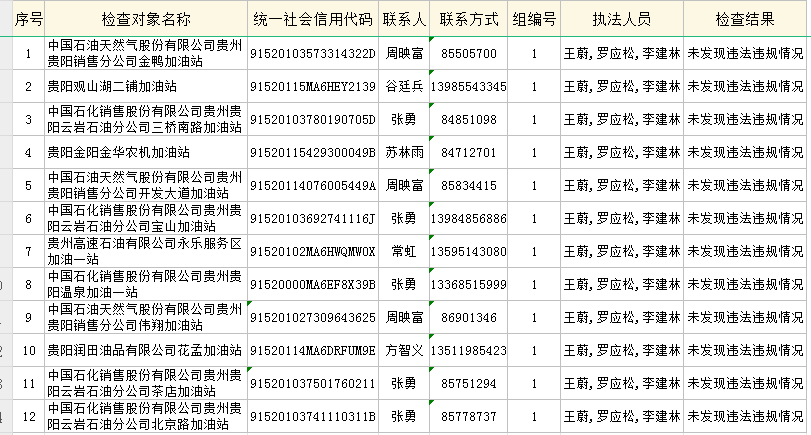Click cell with 伟翔加油站 name
The height and width of the screenshot is (435, 811).
(146, 318)
